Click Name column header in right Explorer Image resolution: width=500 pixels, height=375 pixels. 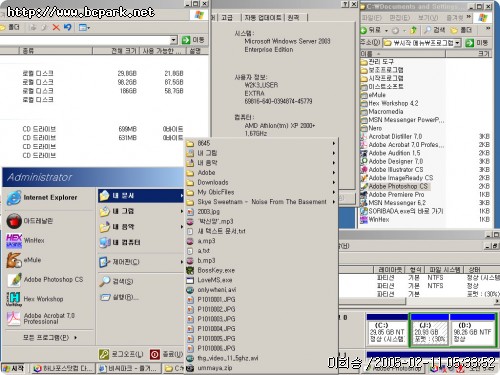click(402, 53)
